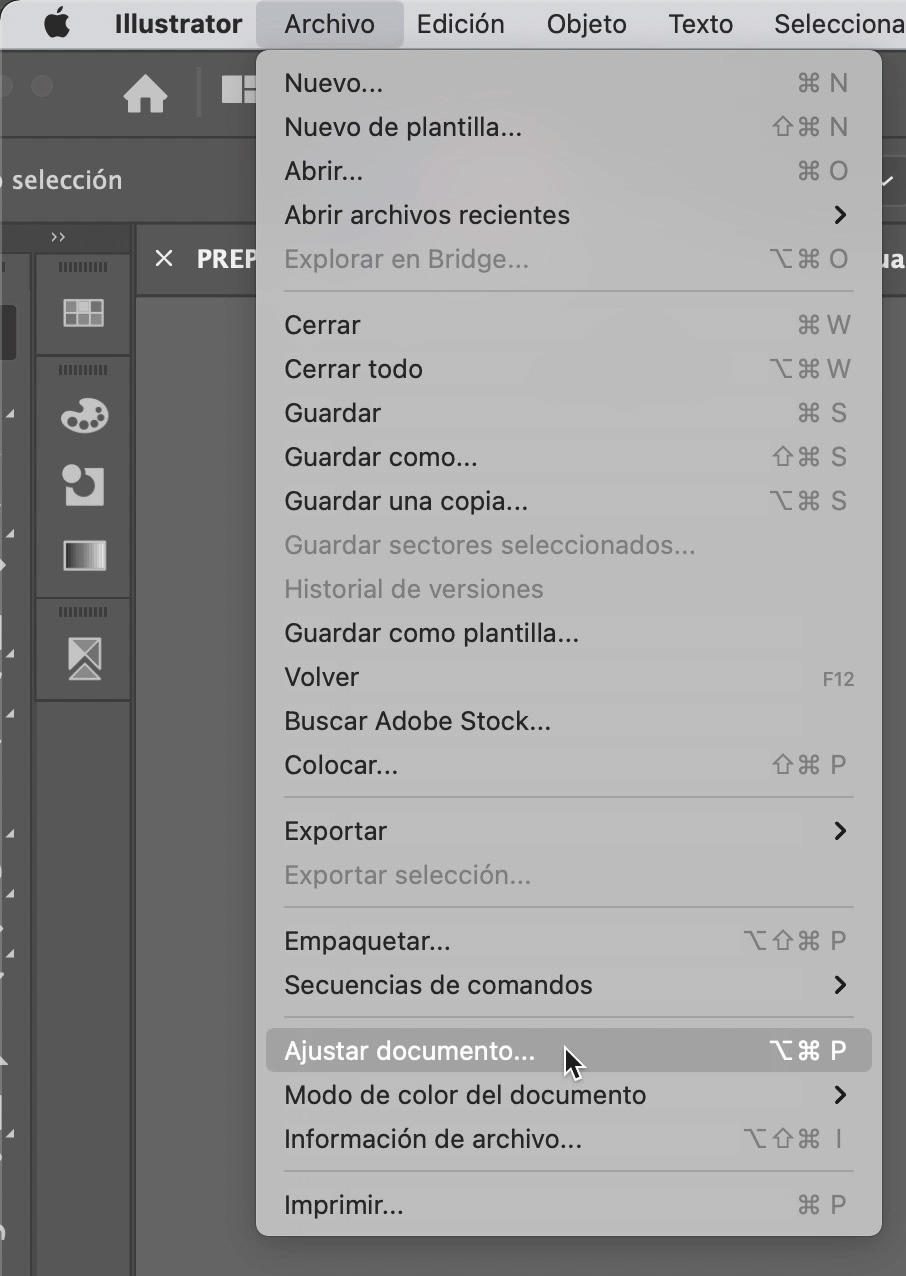Open the Color palette panel icon
Screen dimensions: 906x1276
coord(84,415)
